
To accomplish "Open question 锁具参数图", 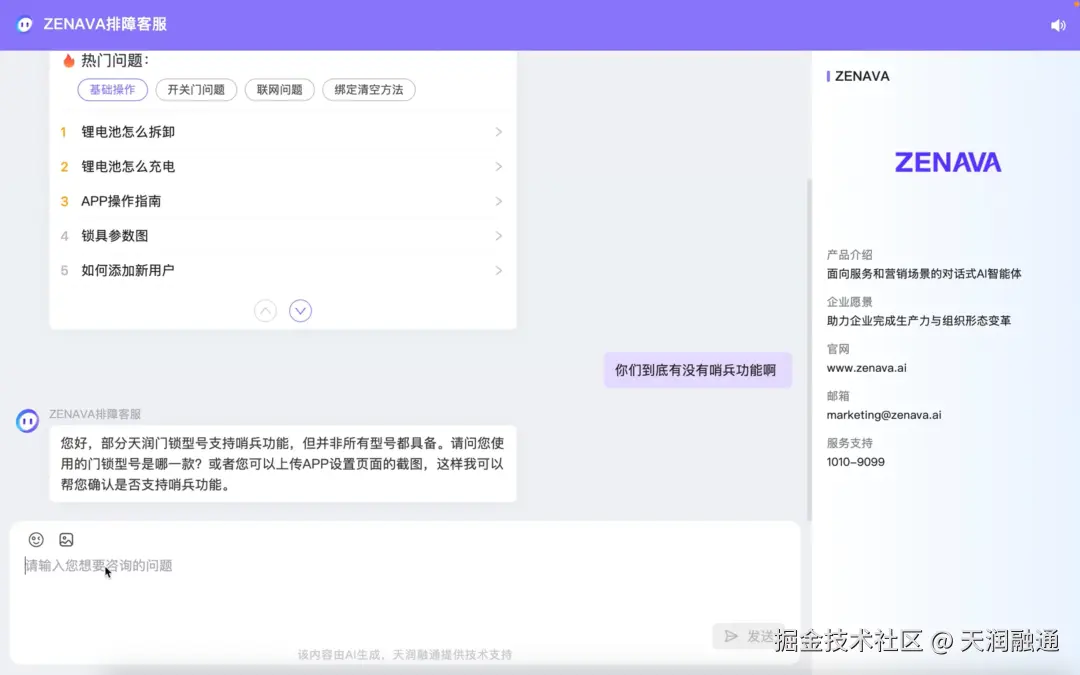I will pos(114,236).
